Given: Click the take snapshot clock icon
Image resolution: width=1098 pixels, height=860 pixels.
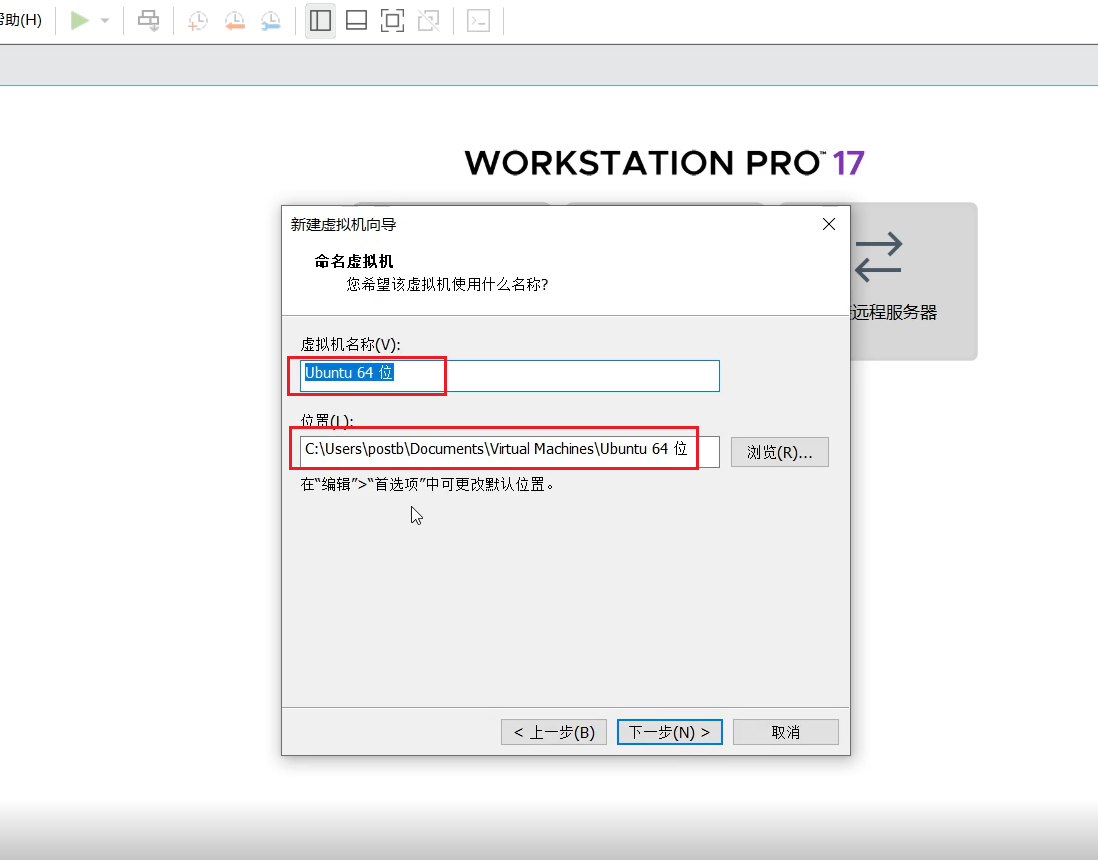Looking at the screenshot, I should click(x=197, y=21).
